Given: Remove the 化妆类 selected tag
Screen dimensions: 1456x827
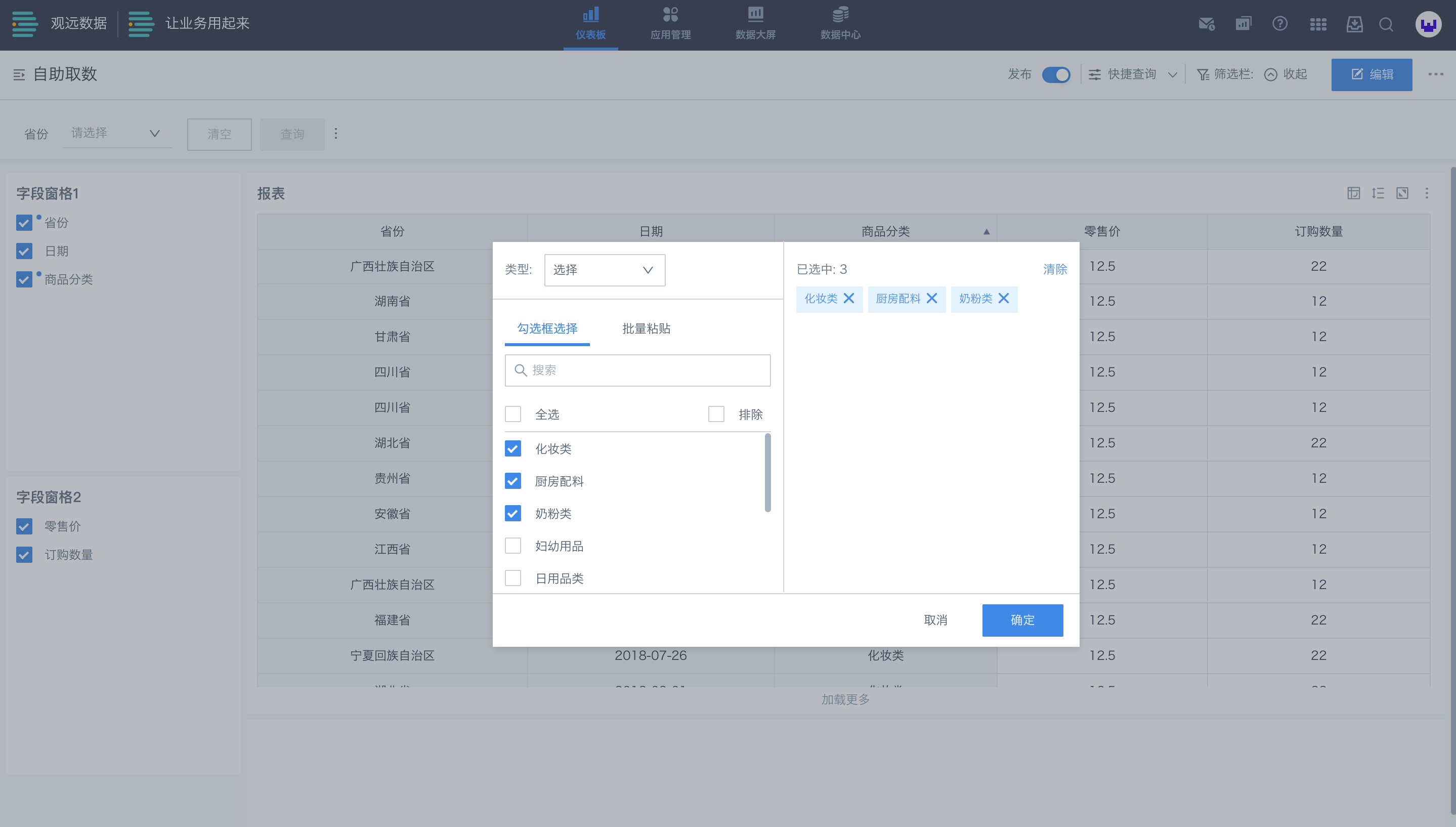Looking at the screenshot, I should pyautogui.click(x=848, y=299).
